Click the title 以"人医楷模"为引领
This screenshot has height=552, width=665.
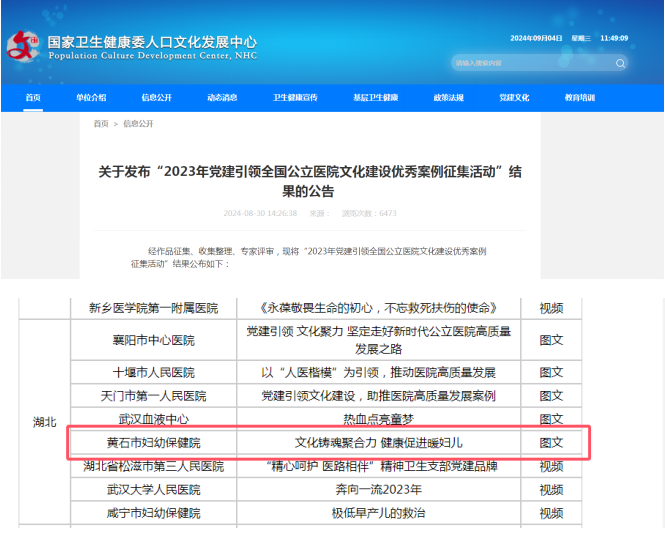(378, 373)
